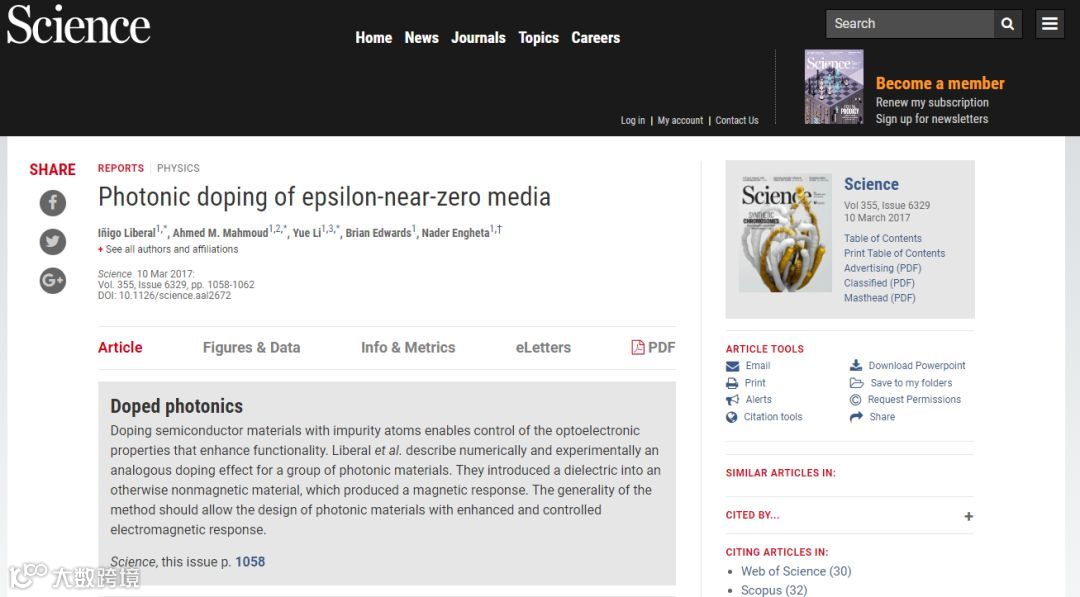The width and height of the screenshot is (1080, 597).
Task: Open the Topics menu item
Action: click(x=538, y=38)
